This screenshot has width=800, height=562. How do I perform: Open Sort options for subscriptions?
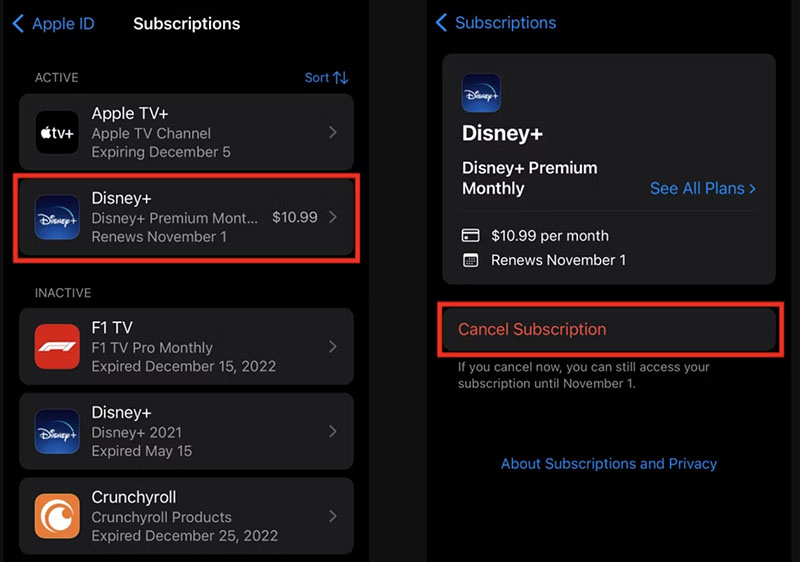point(326,78)
